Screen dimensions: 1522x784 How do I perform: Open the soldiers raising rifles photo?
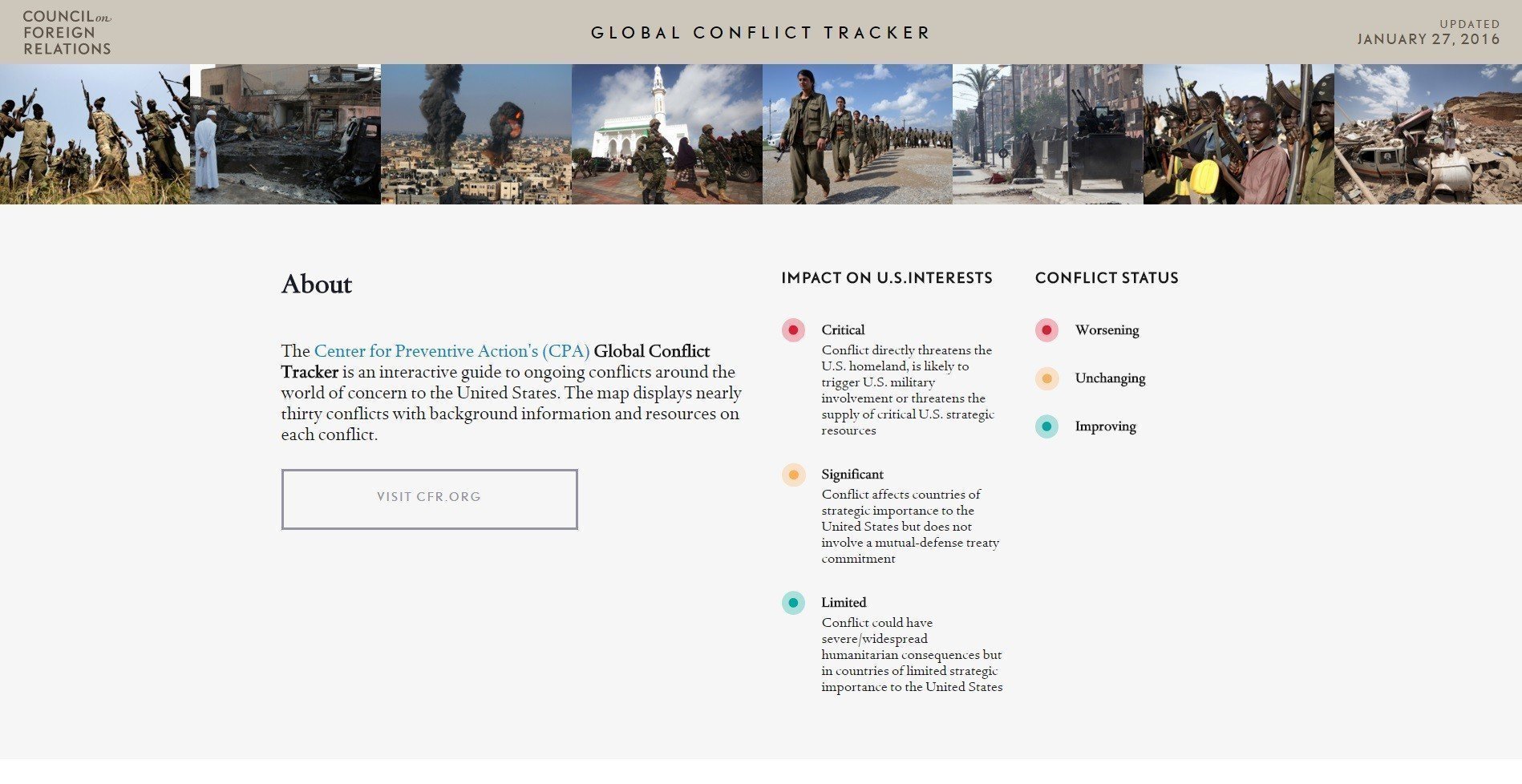tap(95, 134)
